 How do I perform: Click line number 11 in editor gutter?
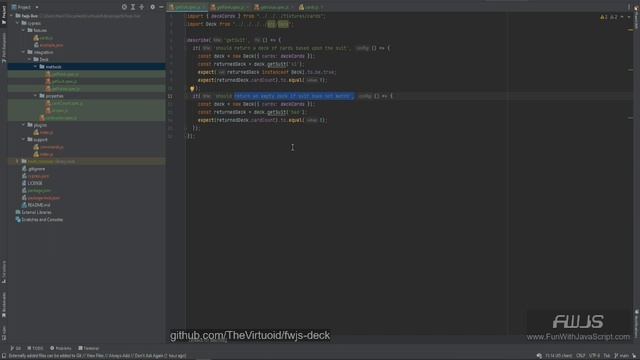pos(170,96)
